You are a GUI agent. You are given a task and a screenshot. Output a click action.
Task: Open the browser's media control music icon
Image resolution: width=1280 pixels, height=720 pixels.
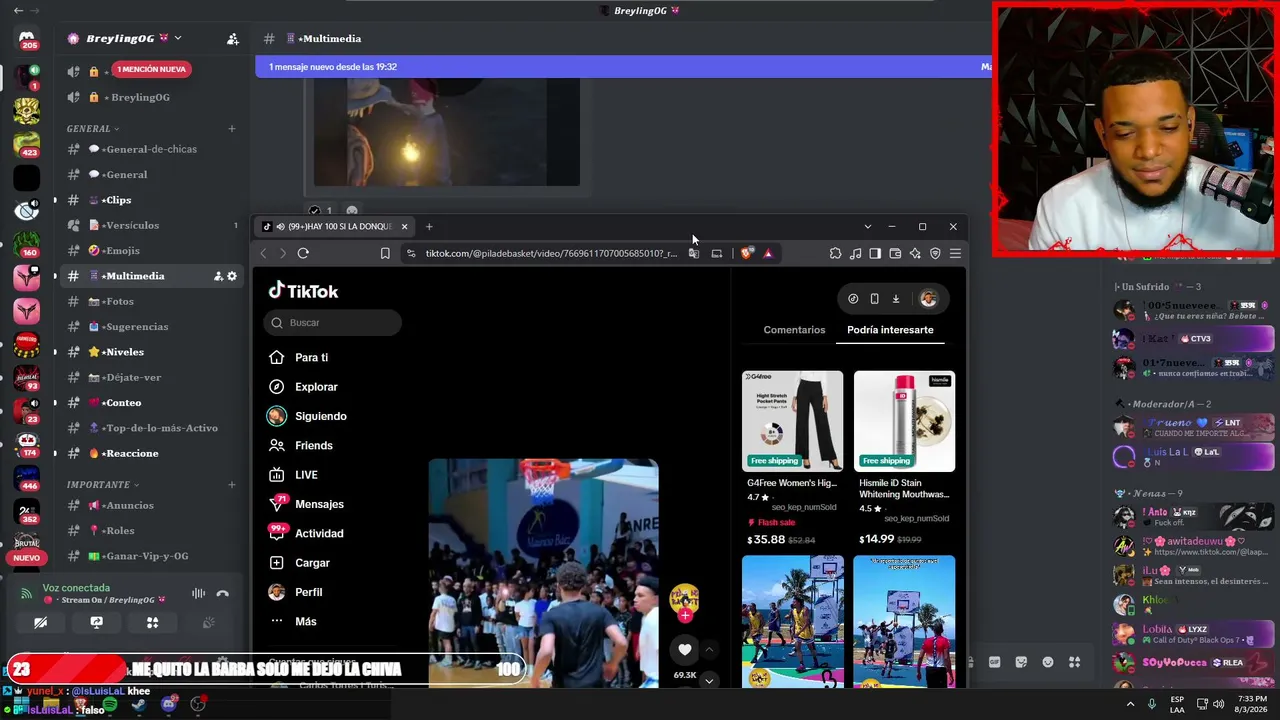[855, 253]
